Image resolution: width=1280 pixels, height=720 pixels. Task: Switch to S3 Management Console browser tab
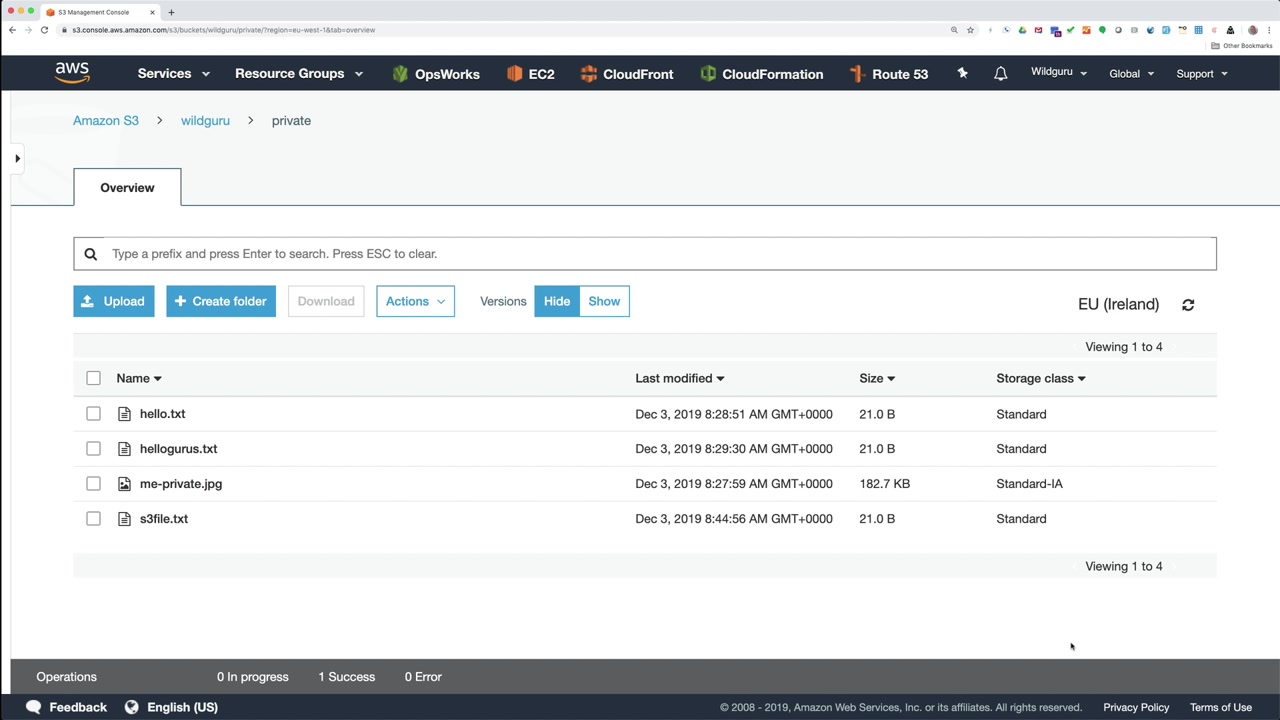pyautogui.click(x=98, y=12)
